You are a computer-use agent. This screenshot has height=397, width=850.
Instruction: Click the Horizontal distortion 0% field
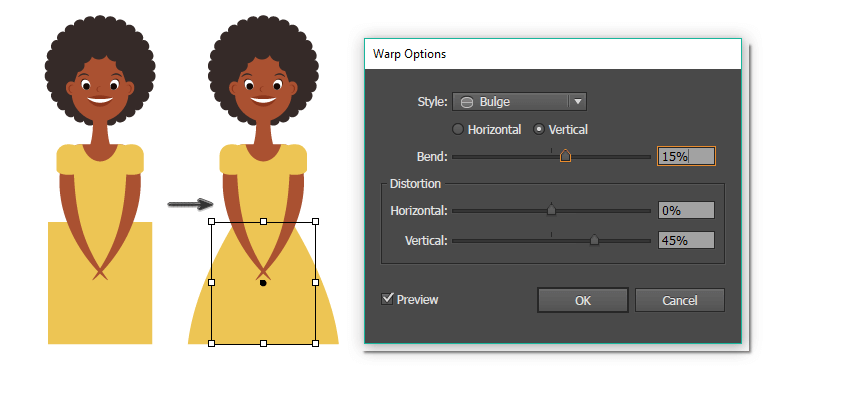[686, 210]
